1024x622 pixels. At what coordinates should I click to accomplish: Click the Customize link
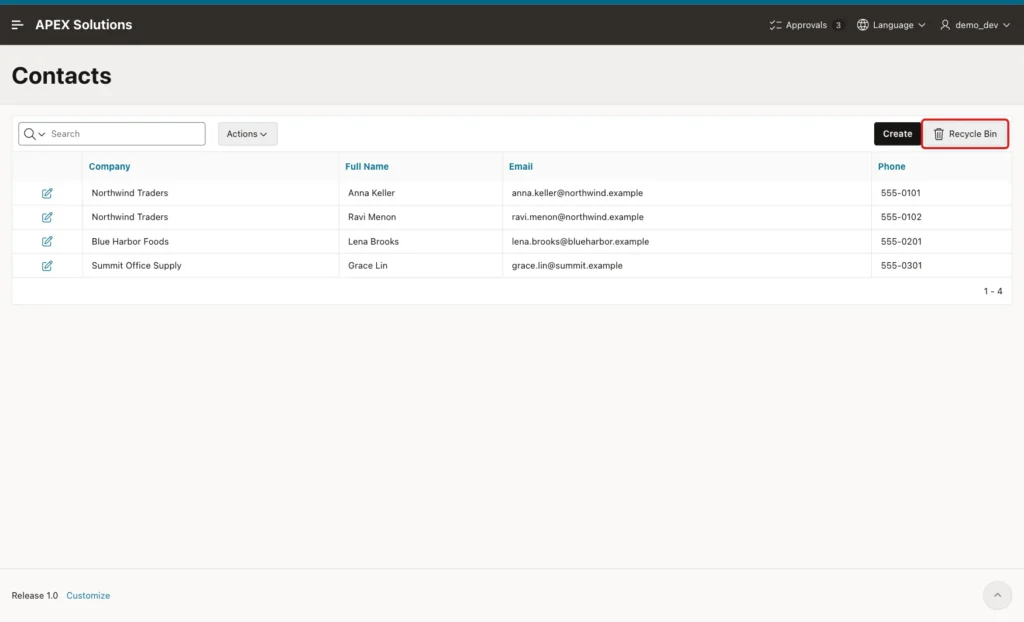pos(88,595)
